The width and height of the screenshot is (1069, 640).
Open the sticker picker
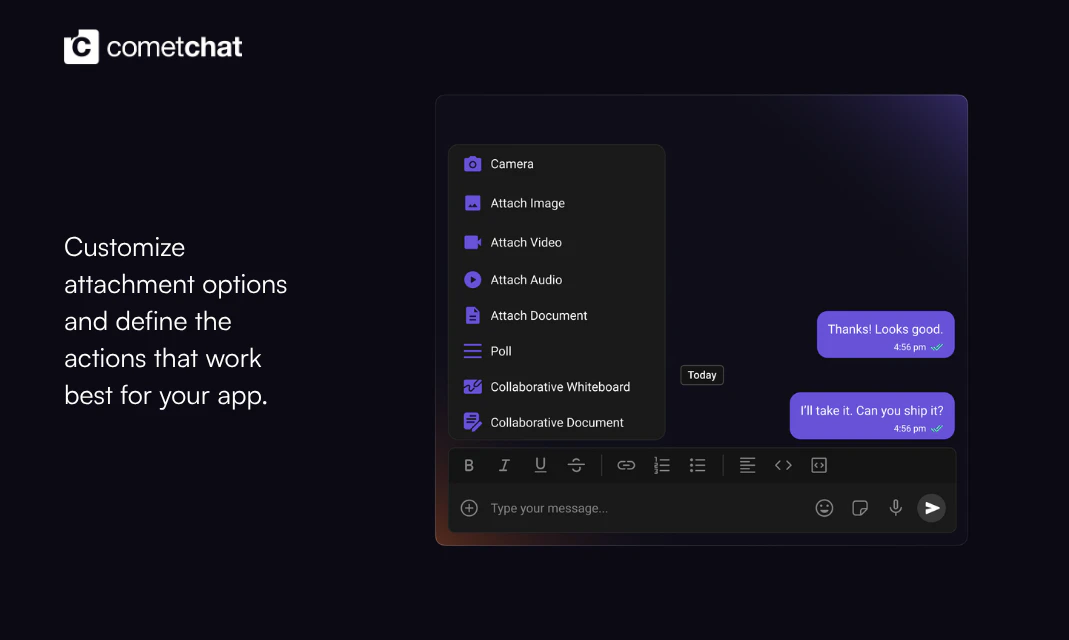pos(860,508)
